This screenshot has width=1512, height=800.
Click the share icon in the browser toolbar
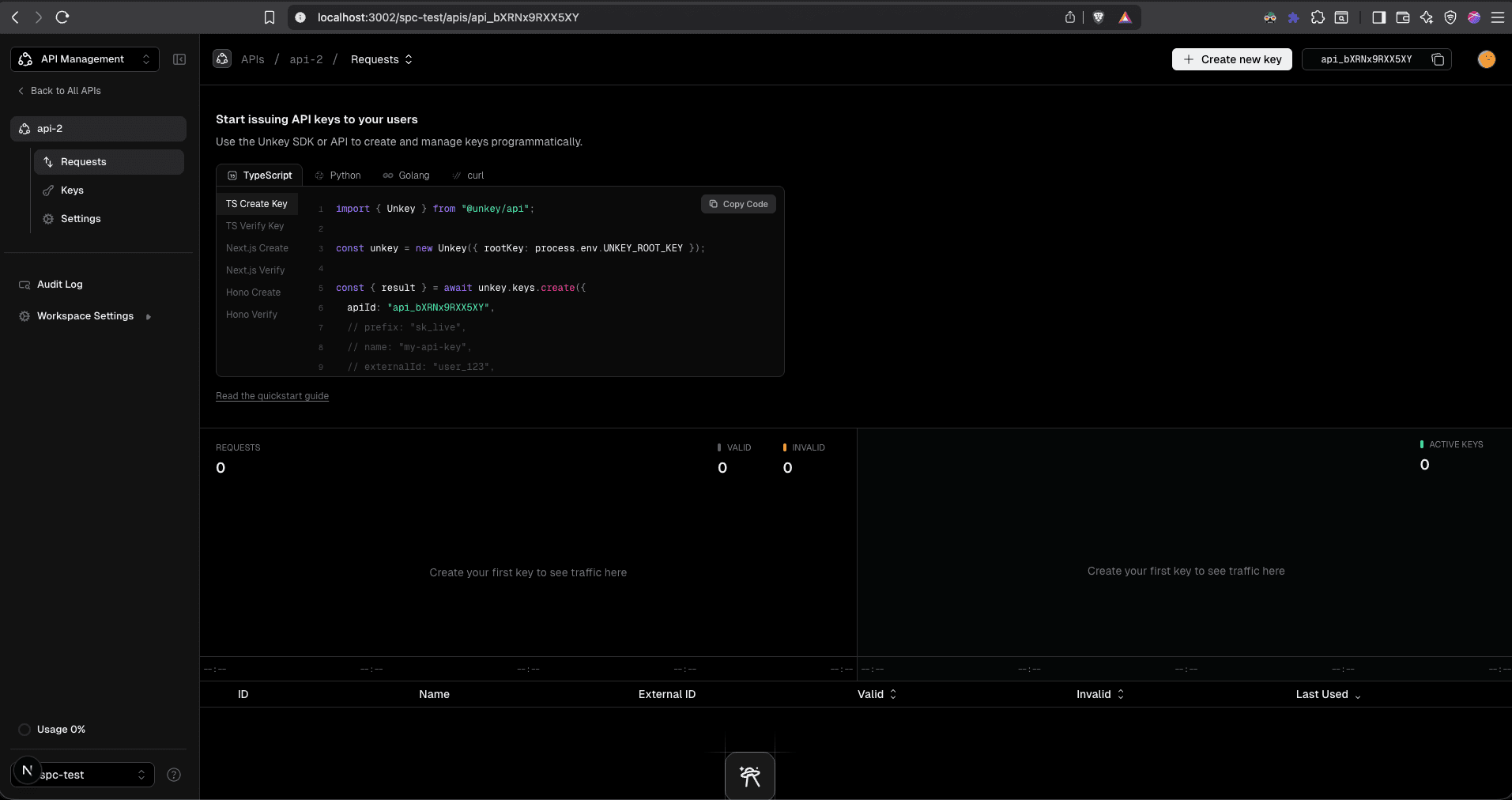[x=1070, y=17]
